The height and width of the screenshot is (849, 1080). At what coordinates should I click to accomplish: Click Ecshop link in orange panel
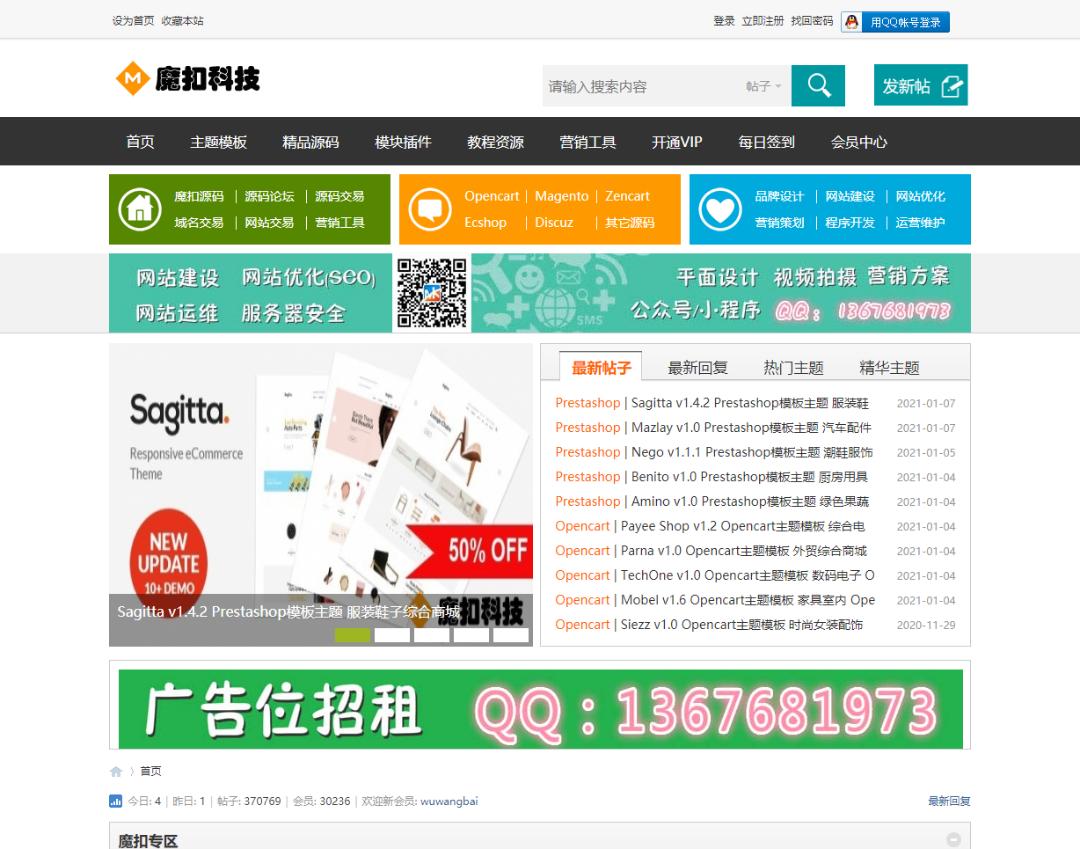[485, 222]
